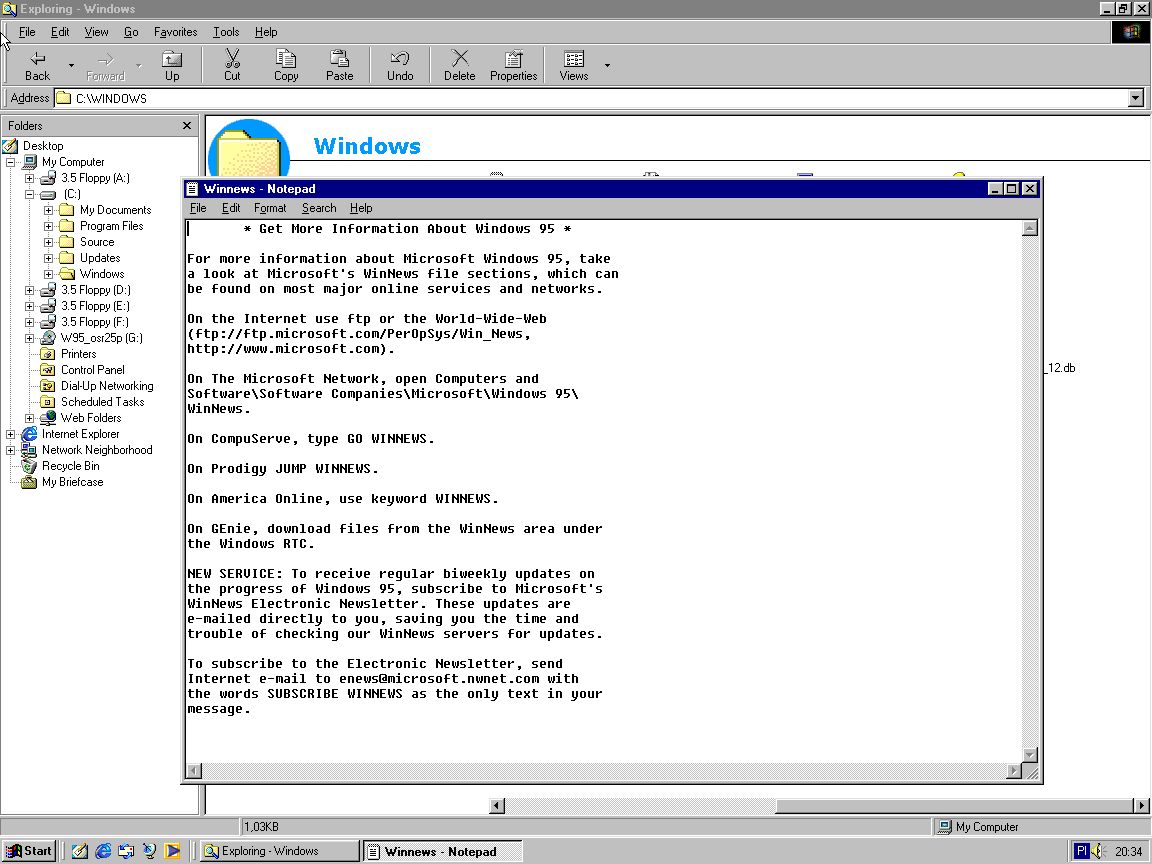
Task: Collapse the My Computer tree node
Action: click(11, 162)
